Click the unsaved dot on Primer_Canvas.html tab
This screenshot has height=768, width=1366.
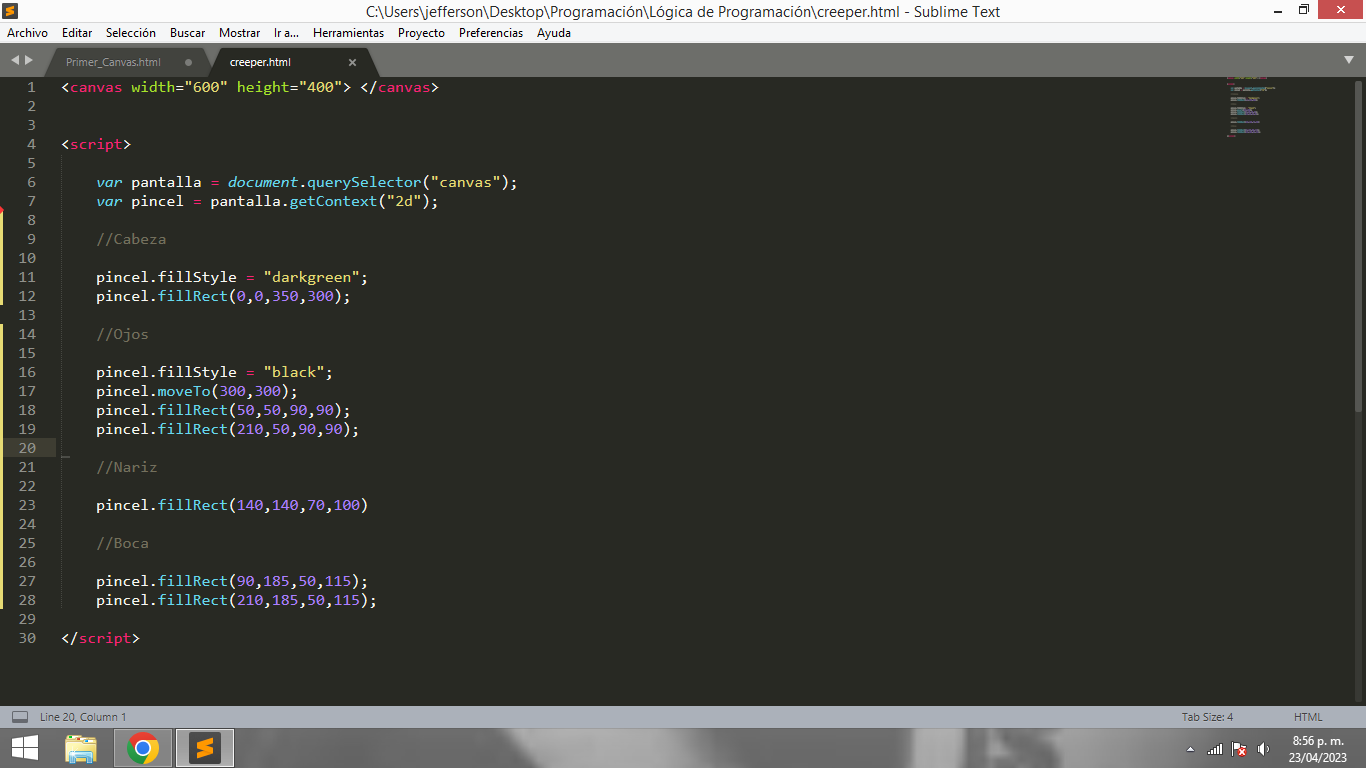coord(188,62)
